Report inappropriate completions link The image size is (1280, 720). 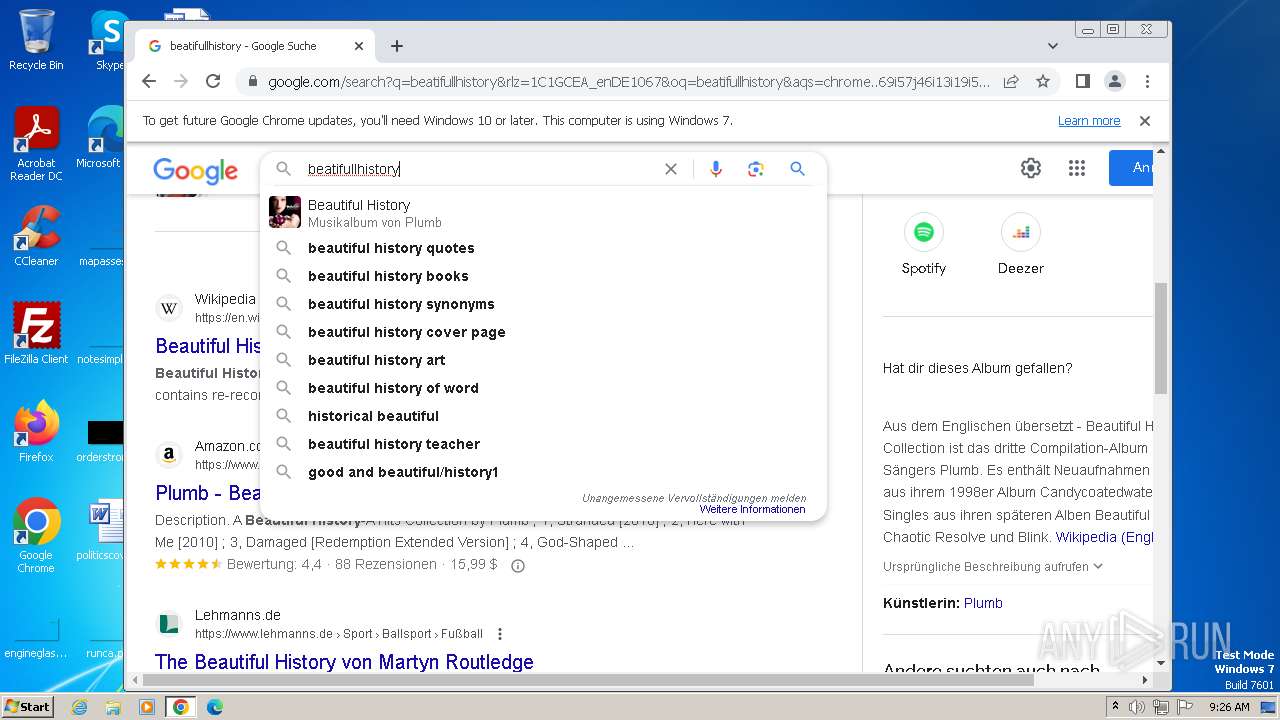coord(694,498)
